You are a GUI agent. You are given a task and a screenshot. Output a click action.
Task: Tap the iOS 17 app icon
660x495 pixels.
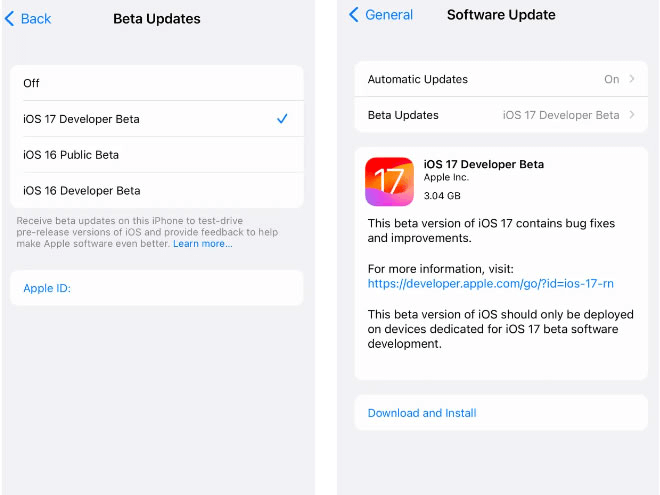(389, 181)
